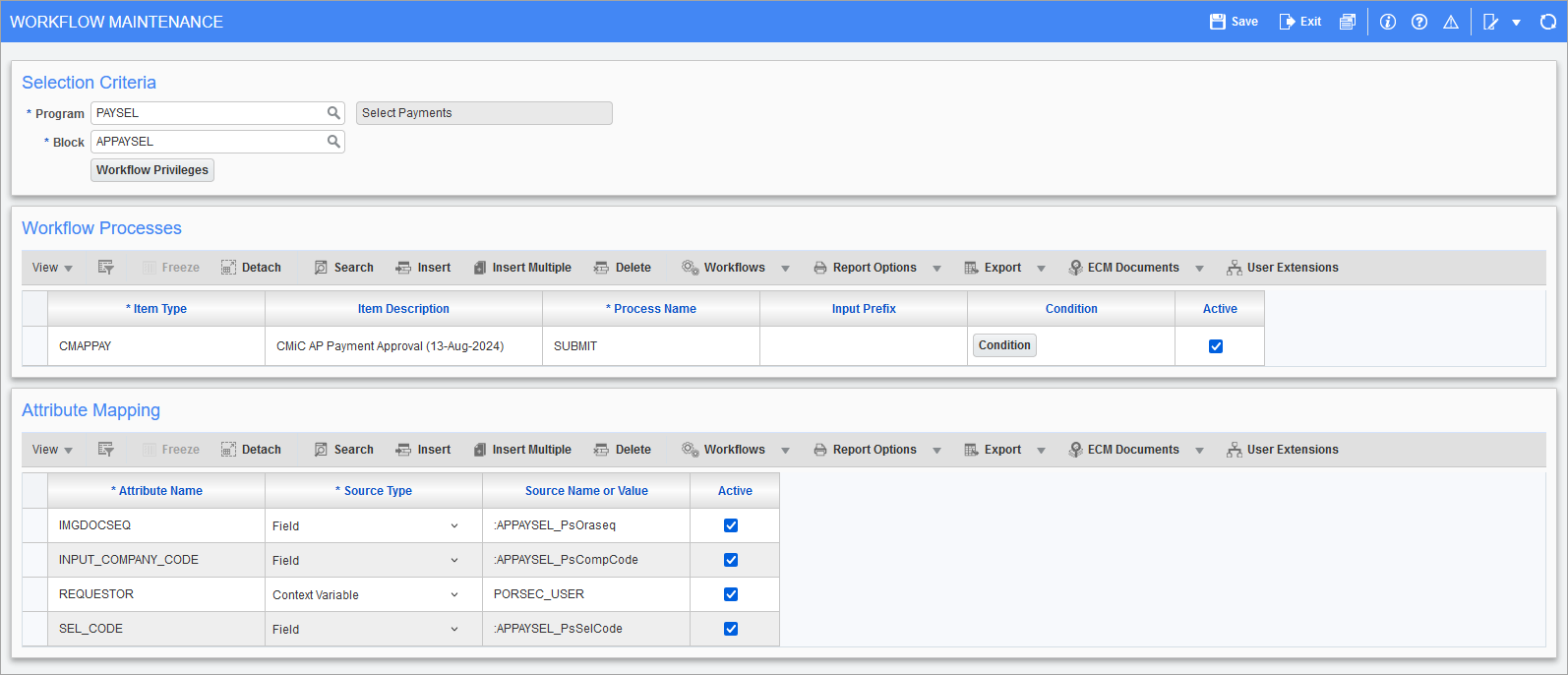
Task: Click the edit page pencil icon
Action: point(1491,22)
